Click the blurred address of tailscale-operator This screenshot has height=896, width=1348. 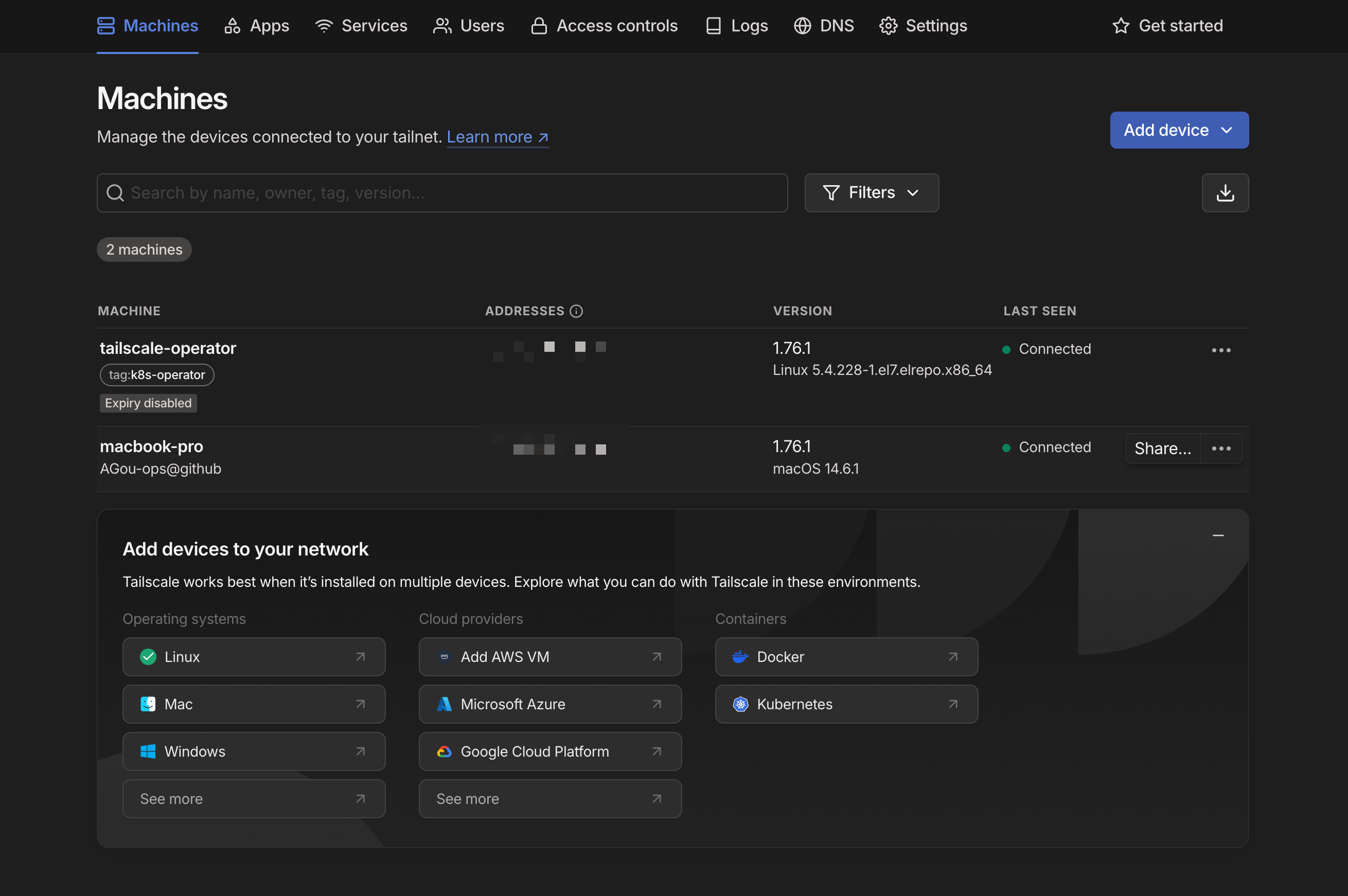(549, 351)
